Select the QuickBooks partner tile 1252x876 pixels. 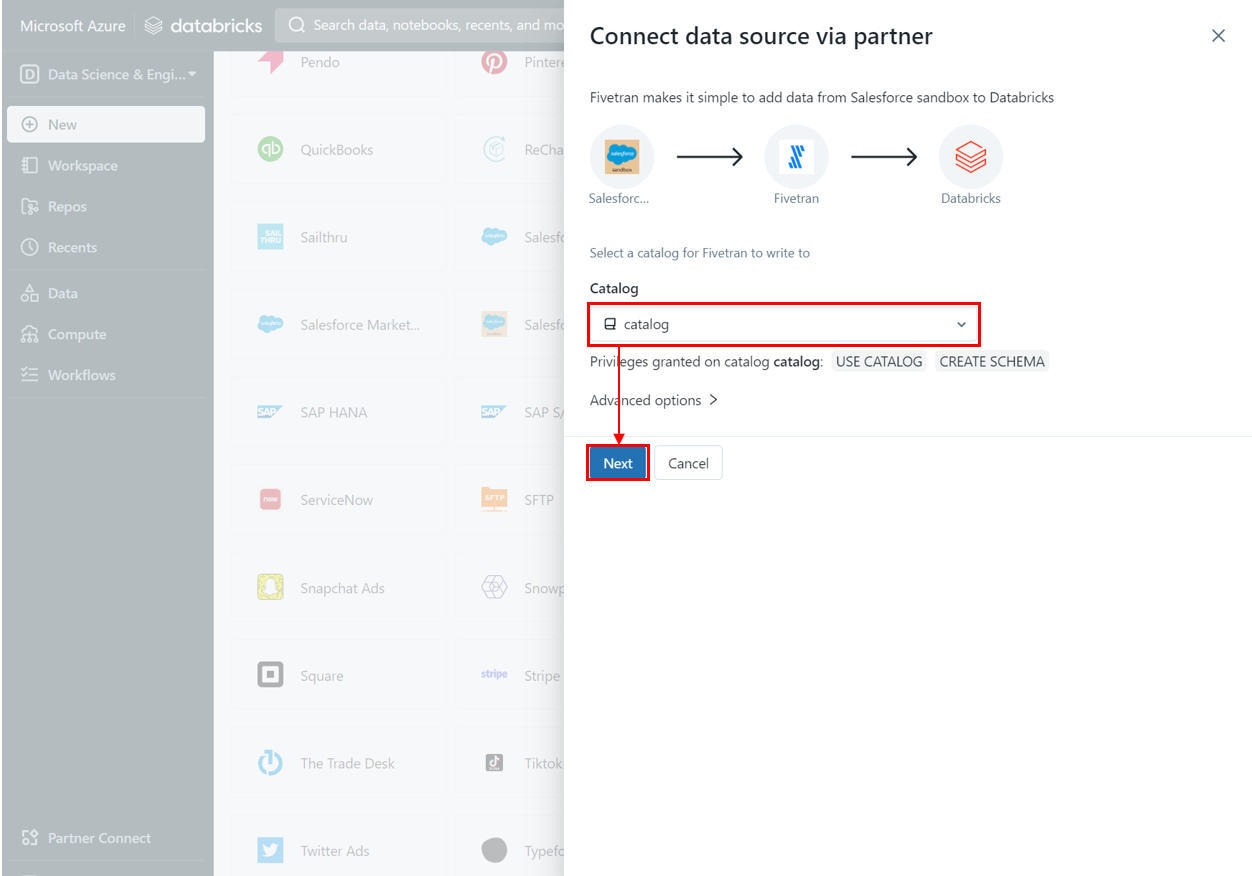[x=337, y=150]
